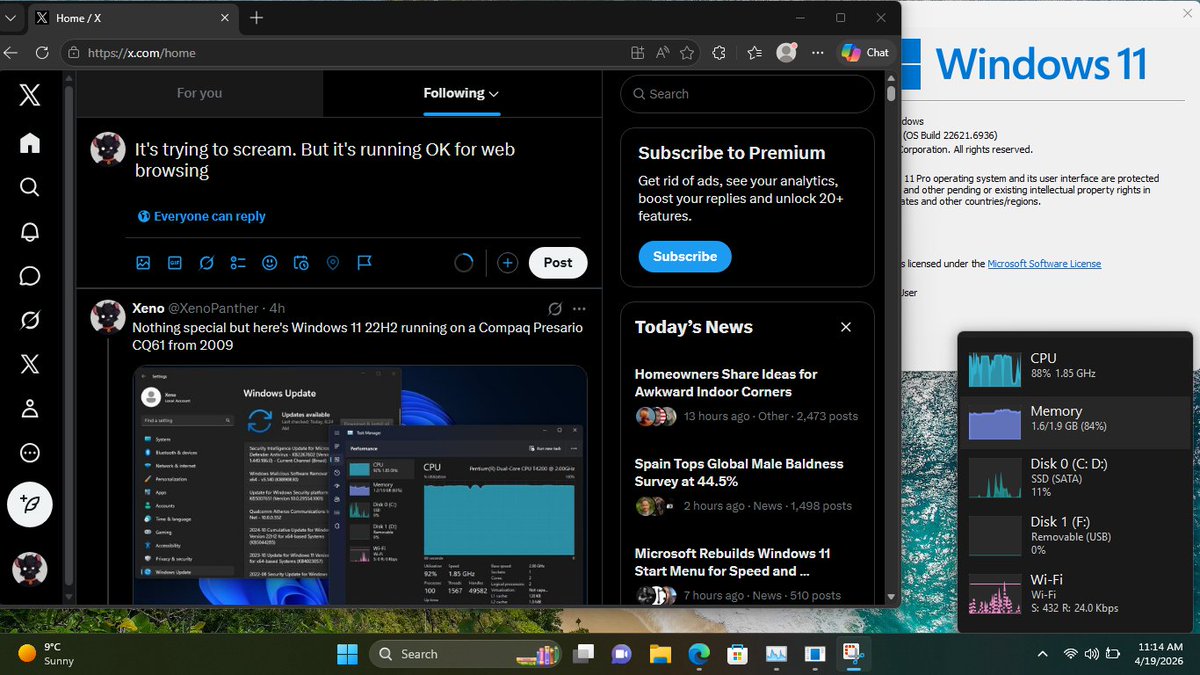The height and width of the screenshot is (675, 1200).
Task: Open Microsoft Store from taskbar
Action: coord(737,654)
